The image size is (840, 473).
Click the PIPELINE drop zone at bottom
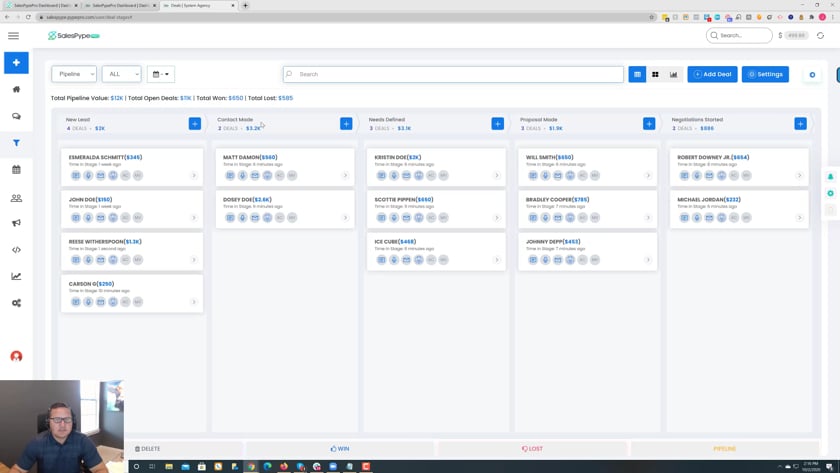click(x=725, y=449)
